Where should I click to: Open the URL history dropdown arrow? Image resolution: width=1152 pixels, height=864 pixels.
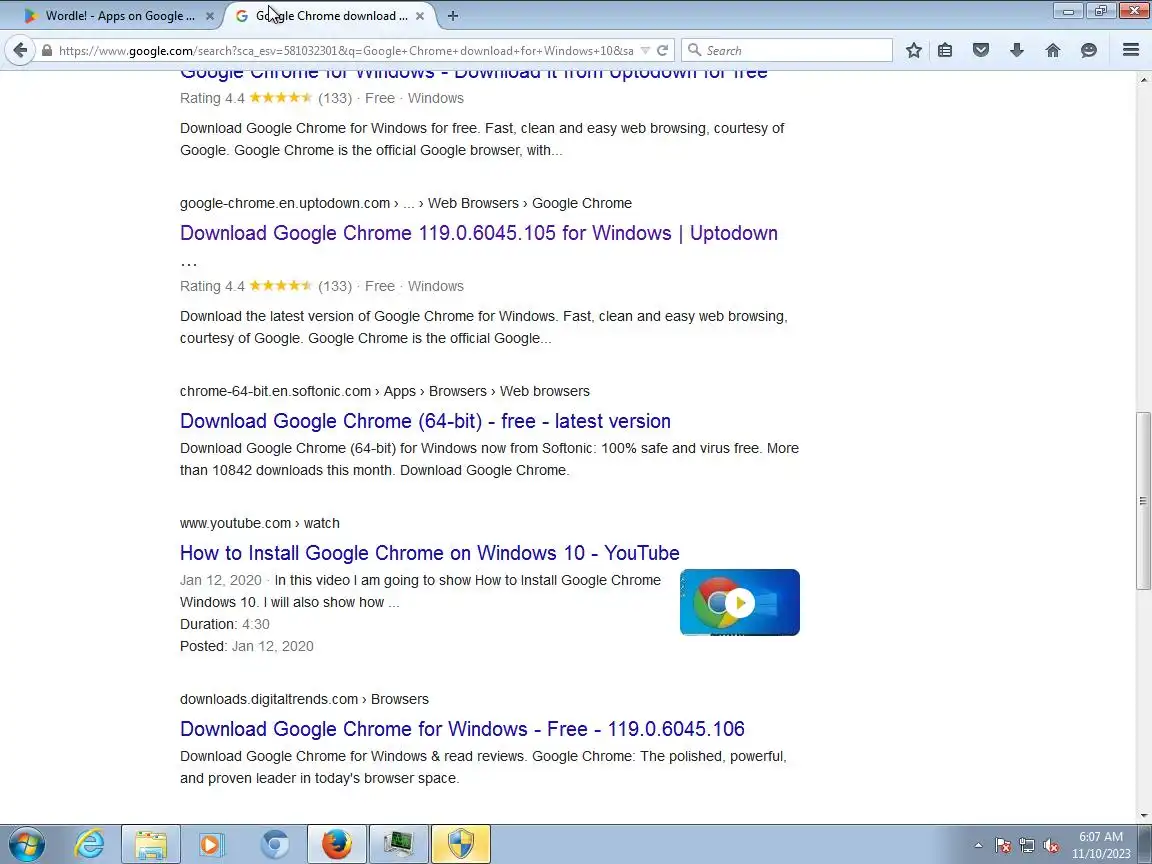[x=645, y=51]
